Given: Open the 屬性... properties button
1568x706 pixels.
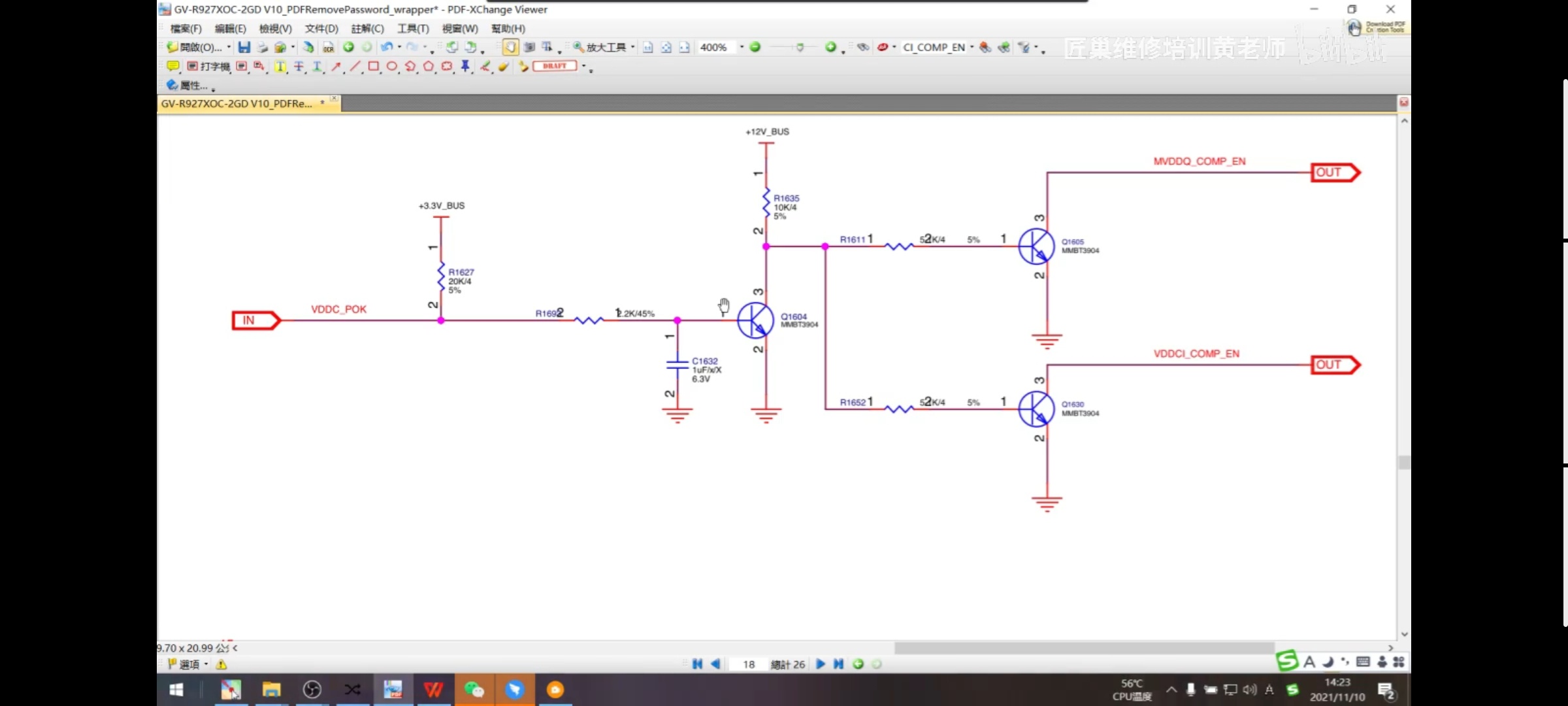Looking at the screenshot, I should point(188,85).
